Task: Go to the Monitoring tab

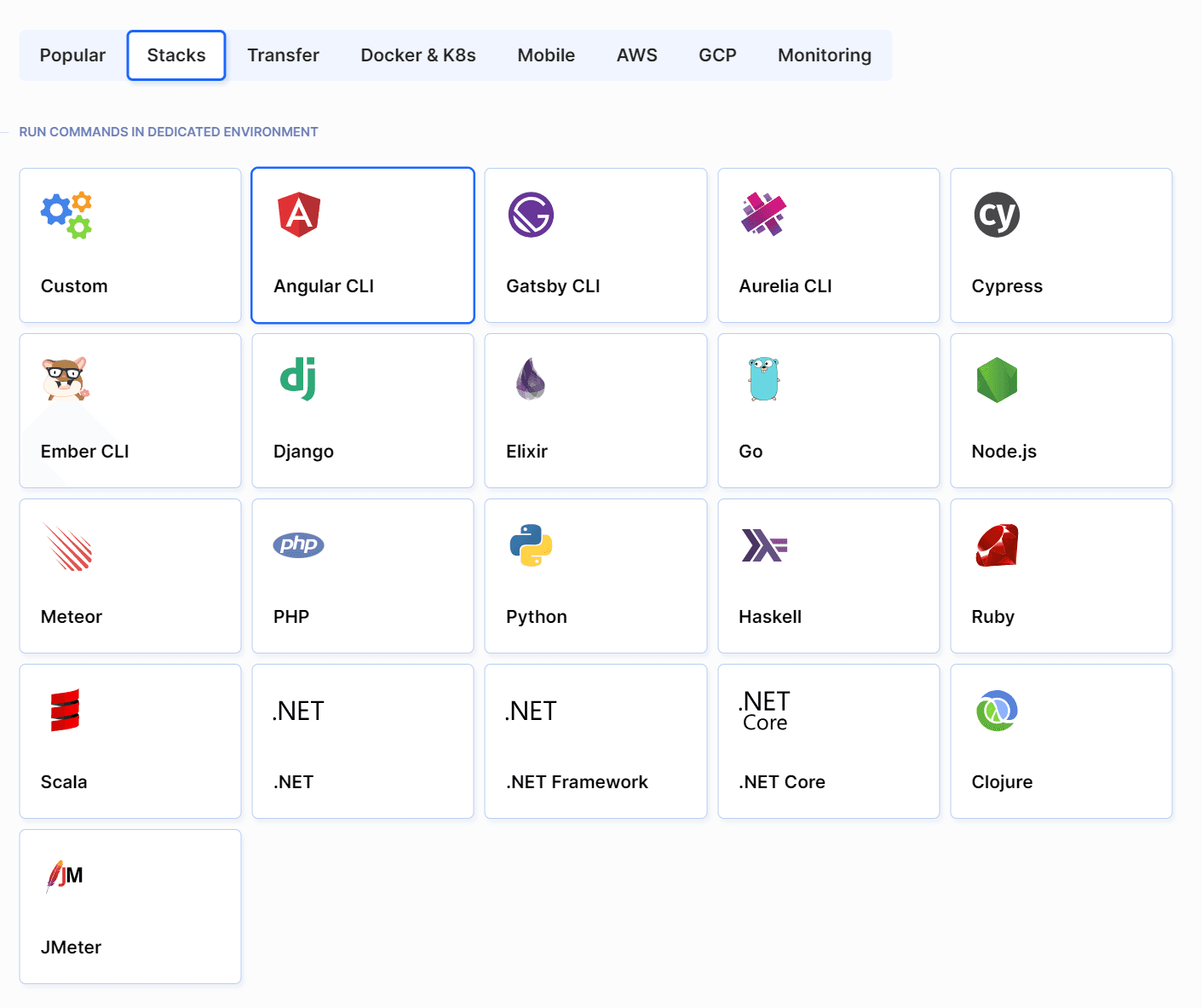Action: [824, 55]
